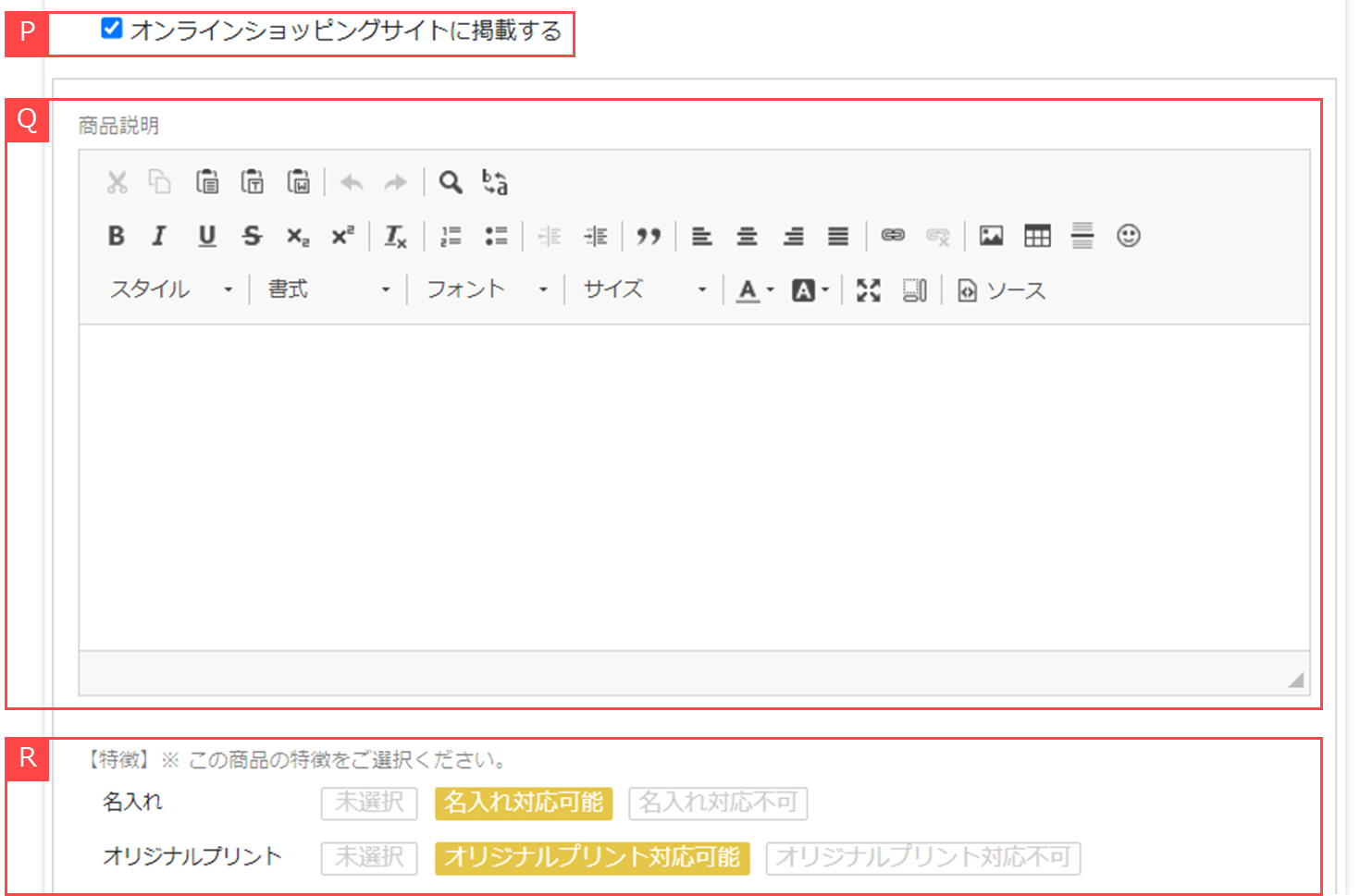Screen dimensions: 1360x896
Task: Click the Bold formatting icon
Action: click(x=116, y=236)
